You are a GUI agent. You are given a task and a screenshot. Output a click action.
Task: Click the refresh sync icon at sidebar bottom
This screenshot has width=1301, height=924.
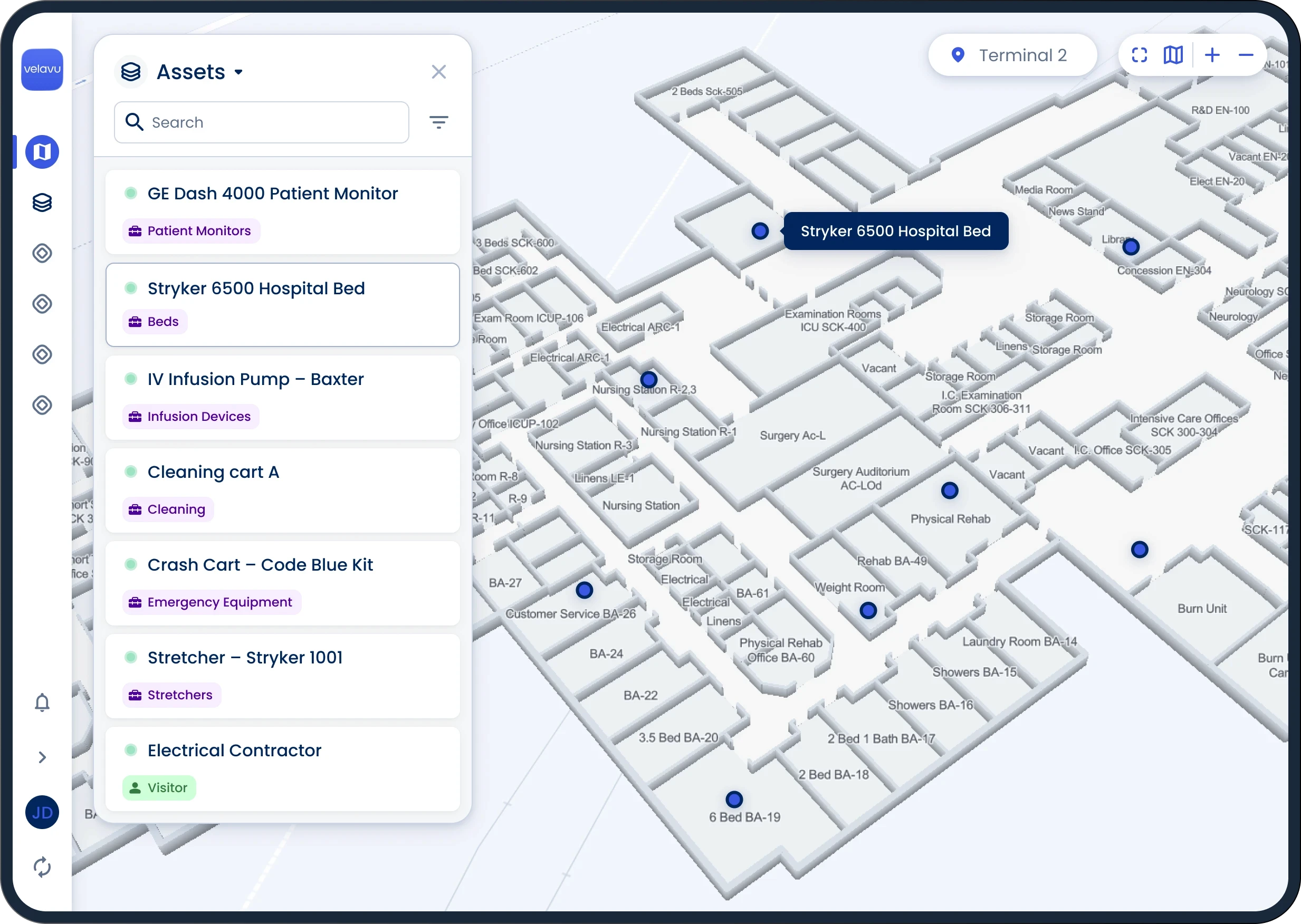pos(42,867)
